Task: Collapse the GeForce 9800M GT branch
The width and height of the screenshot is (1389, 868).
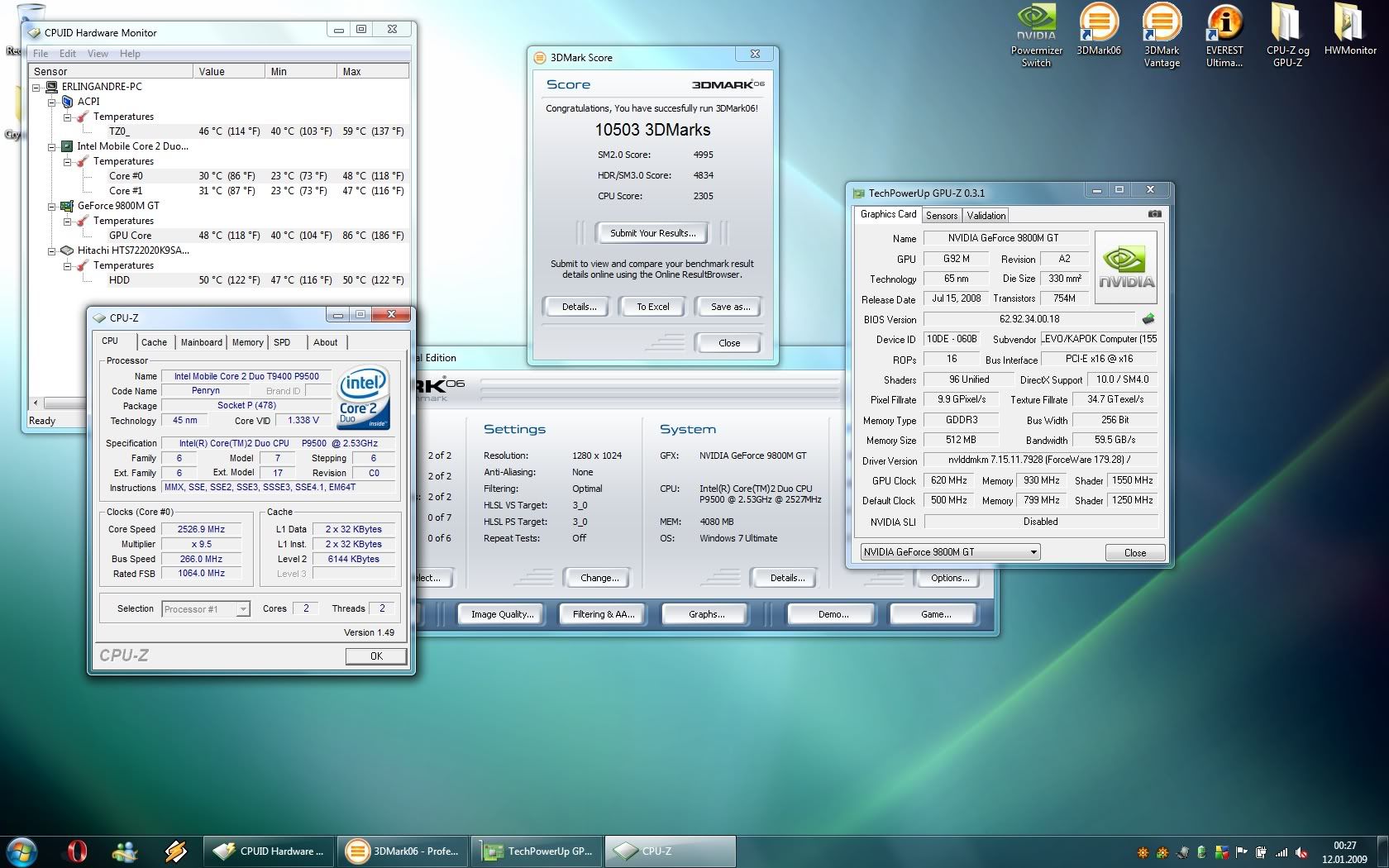Action: tap(51, 206)
